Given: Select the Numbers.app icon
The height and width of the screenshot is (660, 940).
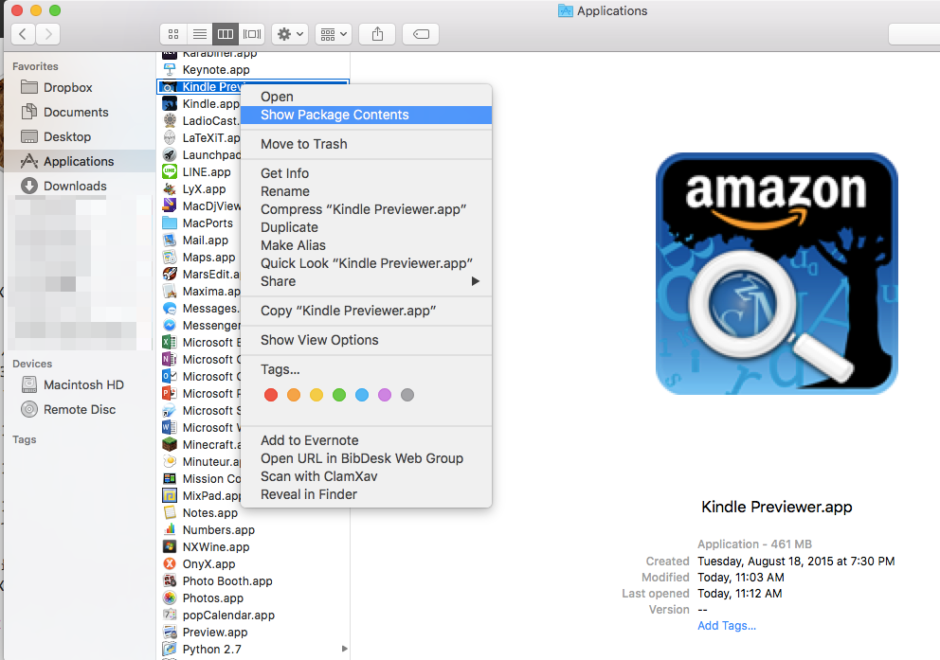Looking at the screenshot, I should pyautogui.click(x=170, y=530).
